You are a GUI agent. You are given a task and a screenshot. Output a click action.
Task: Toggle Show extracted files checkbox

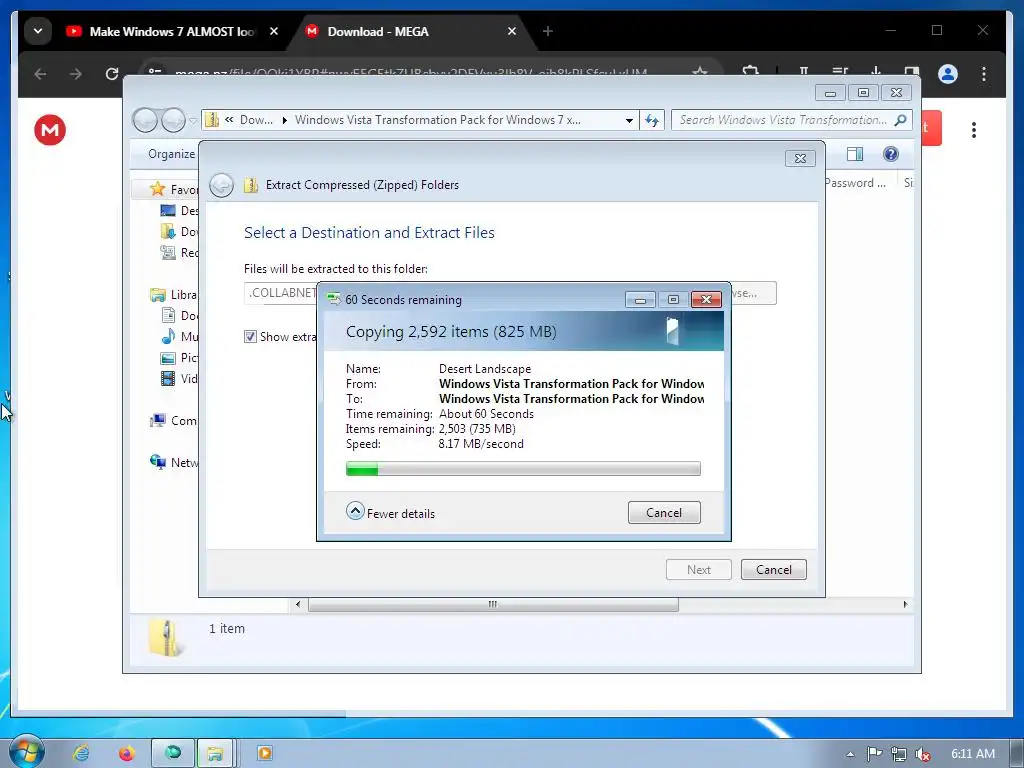[x=250, y=336]
